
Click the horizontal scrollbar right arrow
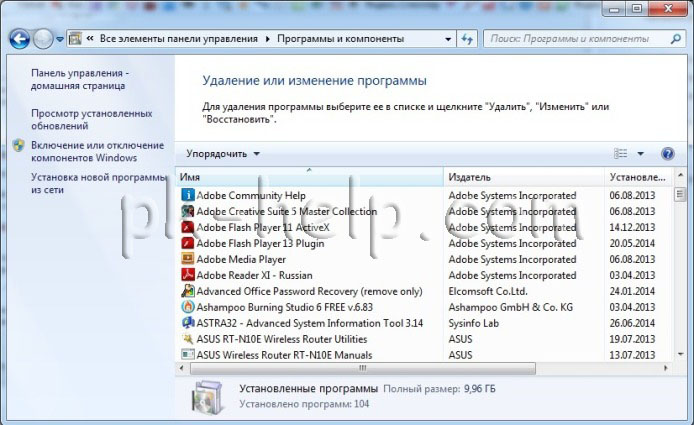665,368
